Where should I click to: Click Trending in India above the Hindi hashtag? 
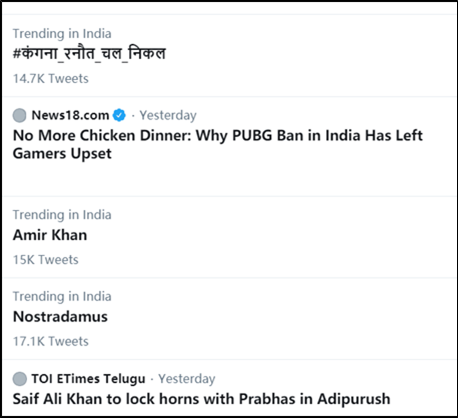(62, 34)
